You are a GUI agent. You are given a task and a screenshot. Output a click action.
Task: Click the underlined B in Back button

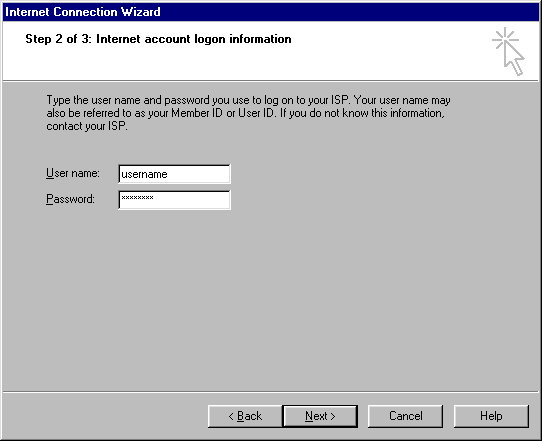241,416
